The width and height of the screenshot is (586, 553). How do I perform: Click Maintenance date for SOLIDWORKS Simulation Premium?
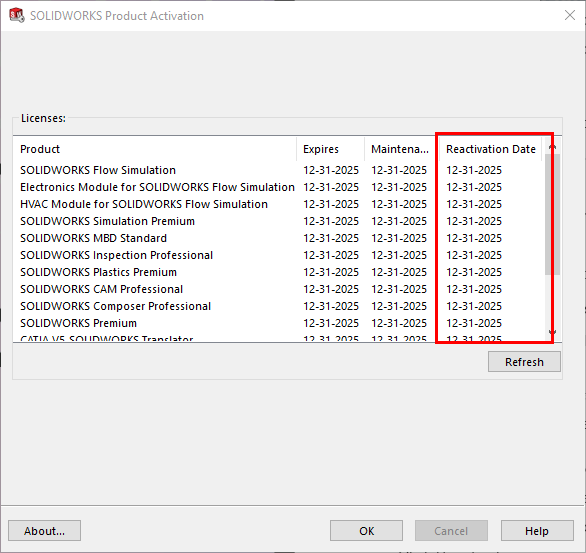click(x=399, y=221)
